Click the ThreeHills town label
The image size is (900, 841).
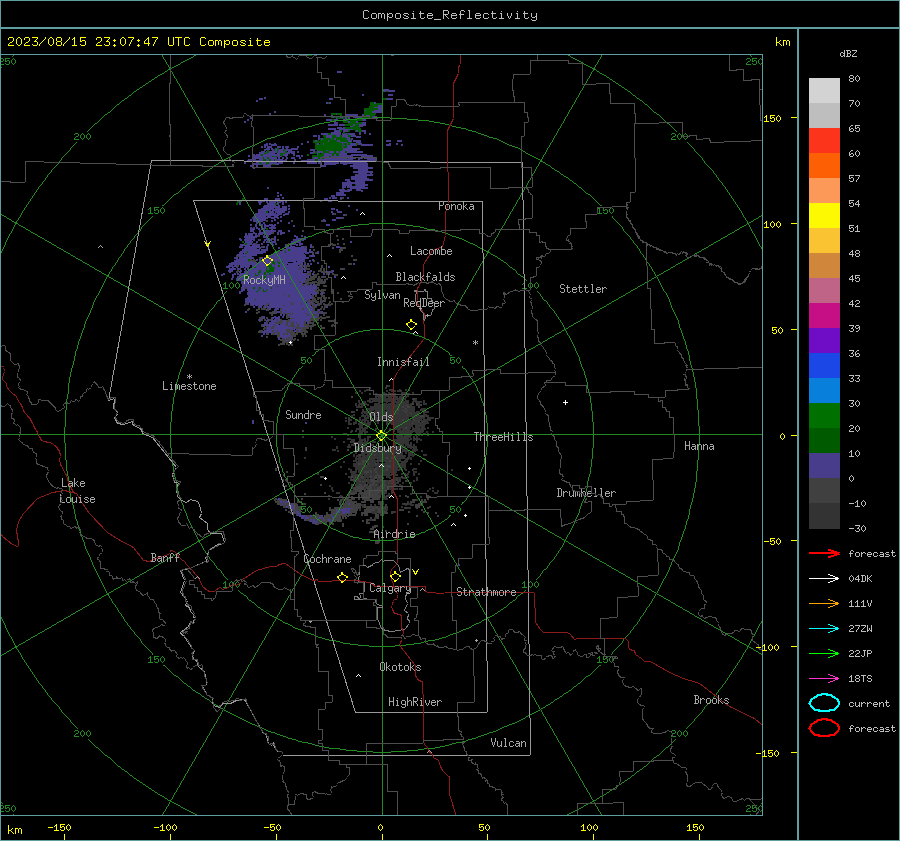[x=503, y=437]
